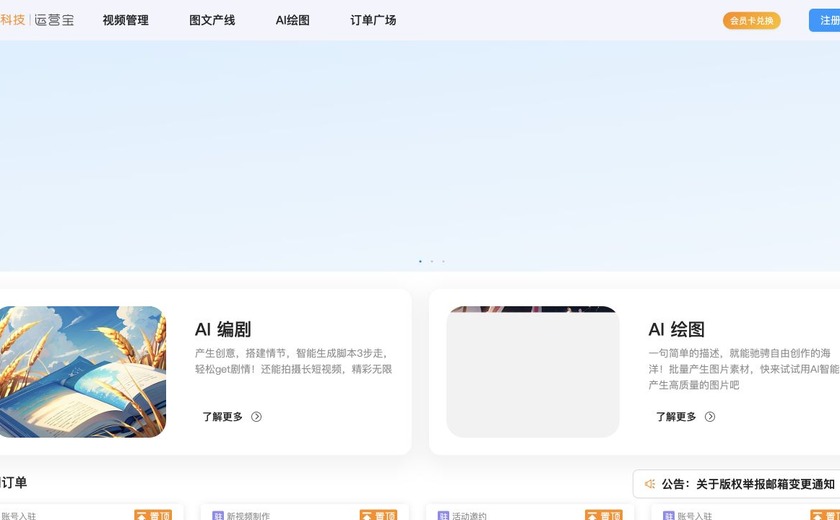The height and width of the screenshot is (520, 840).
Task: Select the third carousel dot
Action: pyautogui.click(x=443, y=261)
